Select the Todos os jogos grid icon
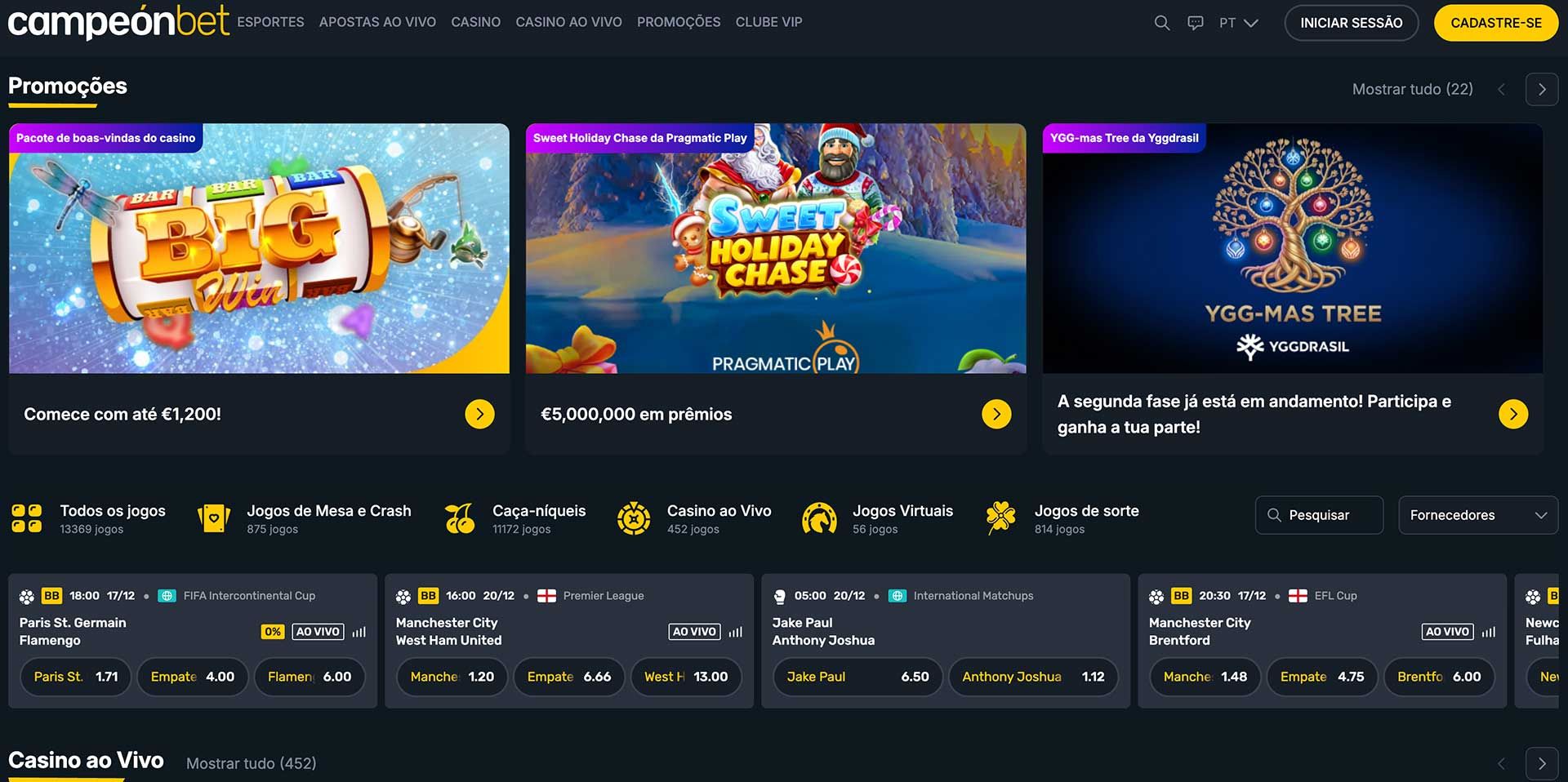The height and width of the screenshot is (782, 1568). [27, 518]
